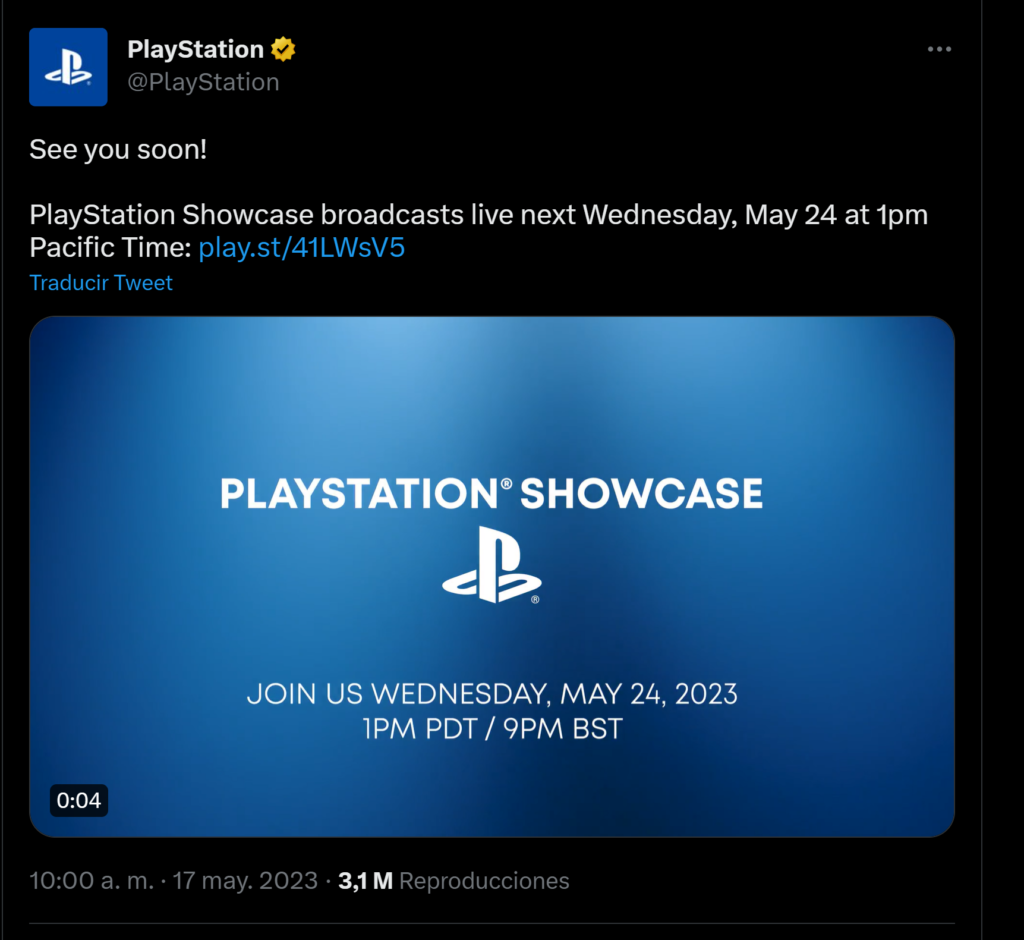Click the Reproducciones label
Viewport: 1024px width, 940px height.
coord(484,881)
